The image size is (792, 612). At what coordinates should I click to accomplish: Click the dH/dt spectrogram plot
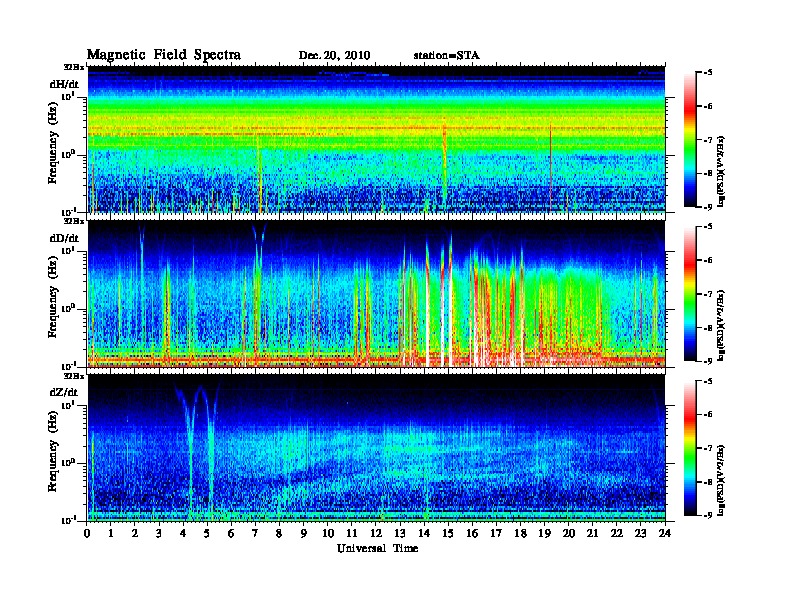tap(376, 139)
